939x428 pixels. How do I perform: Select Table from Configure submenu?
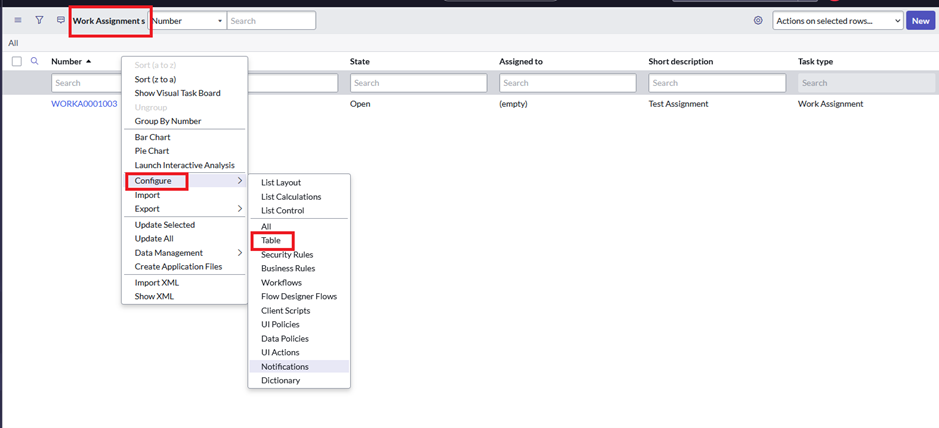[x=271, y=241]
